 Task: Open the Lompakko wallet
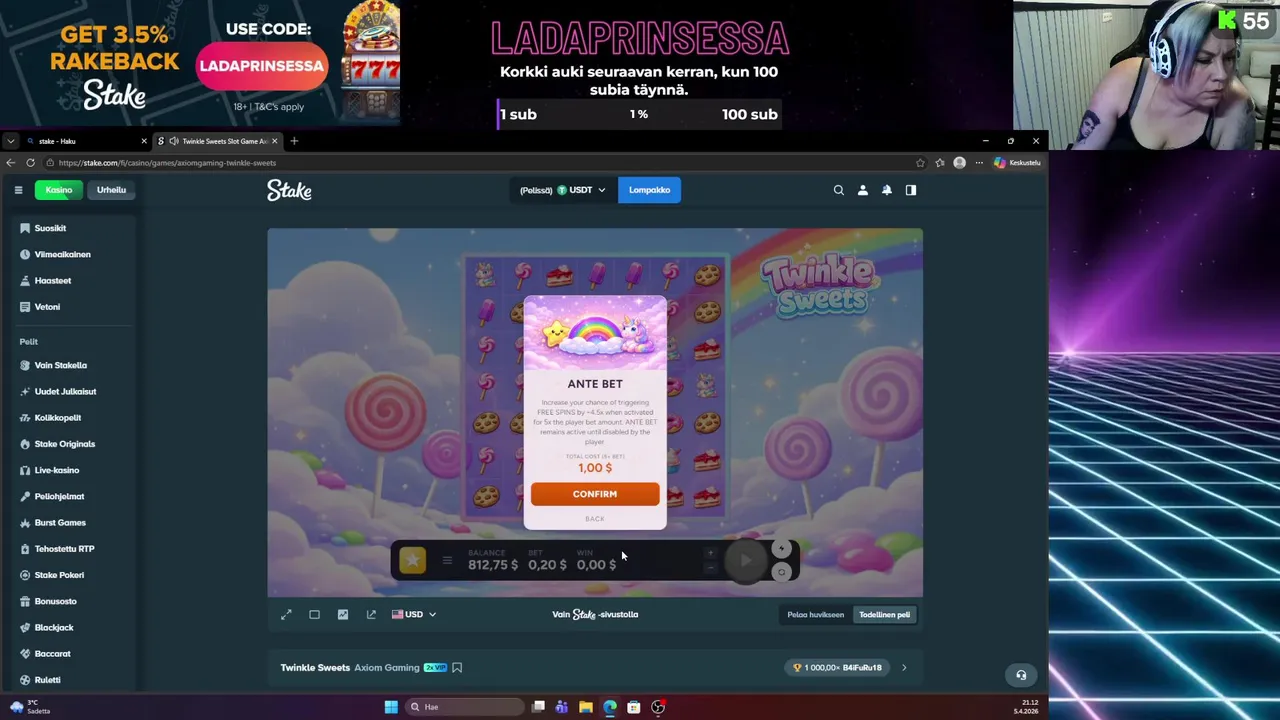pos(649,190)
